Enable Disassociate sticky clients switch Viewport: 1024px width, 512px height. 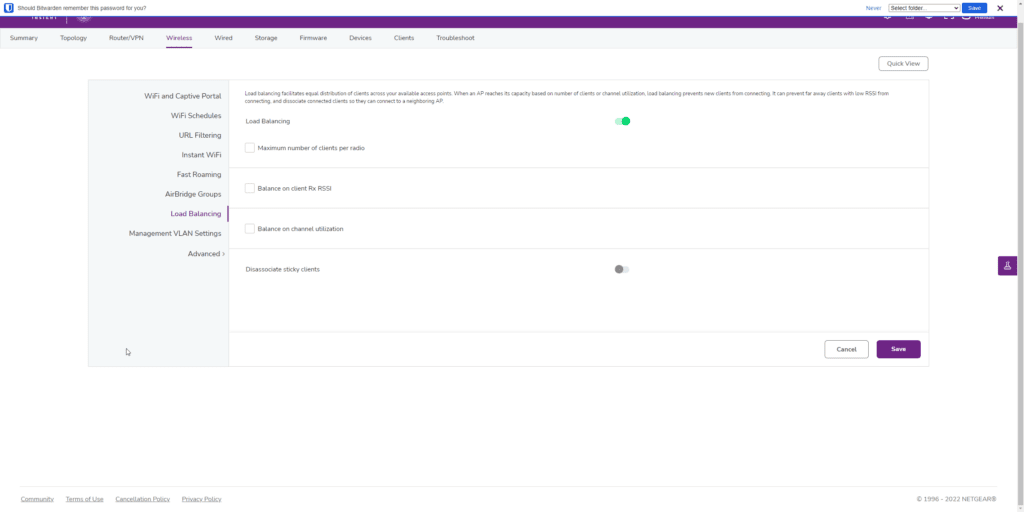click(622, 269)
